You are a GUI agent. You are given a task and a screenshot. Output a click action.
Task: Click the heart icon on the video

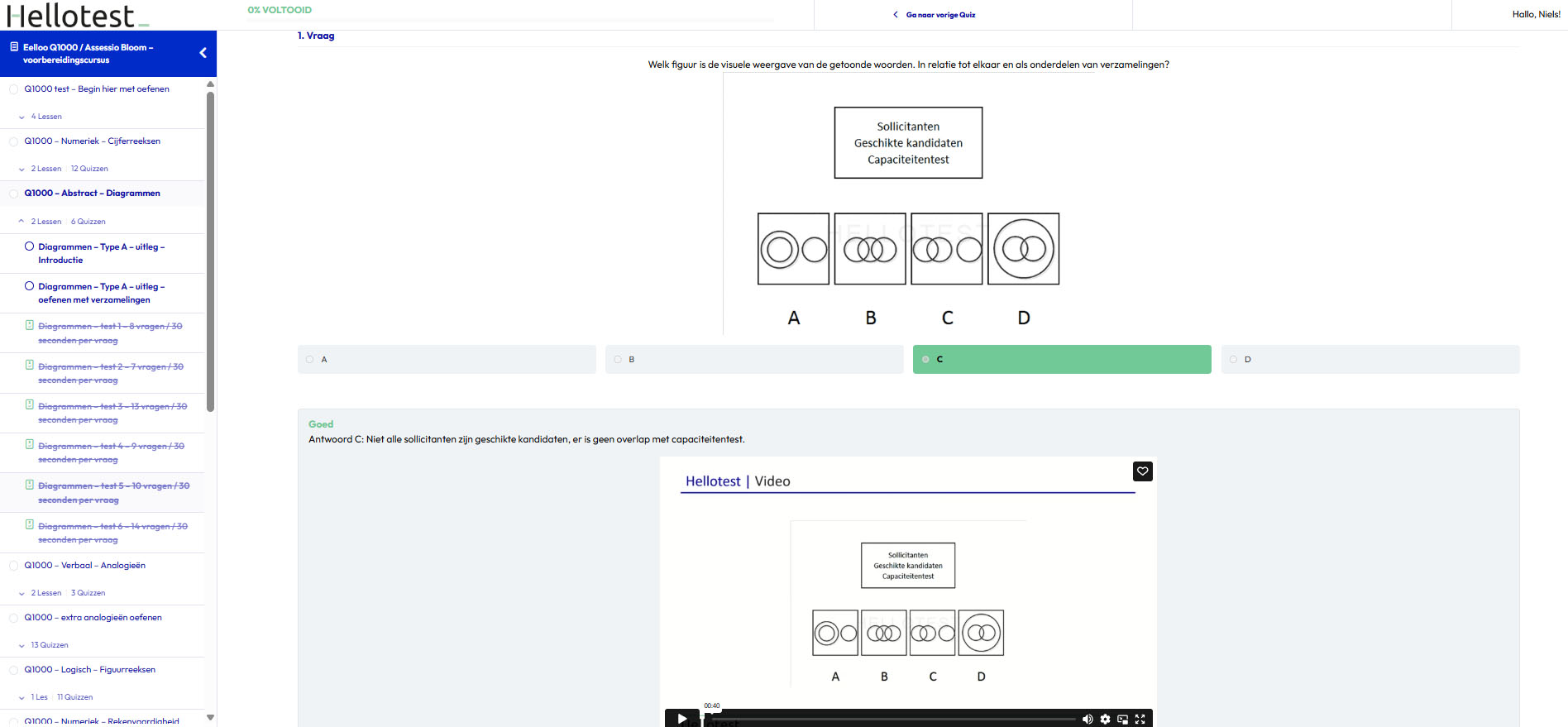(x=1142, y=471)
